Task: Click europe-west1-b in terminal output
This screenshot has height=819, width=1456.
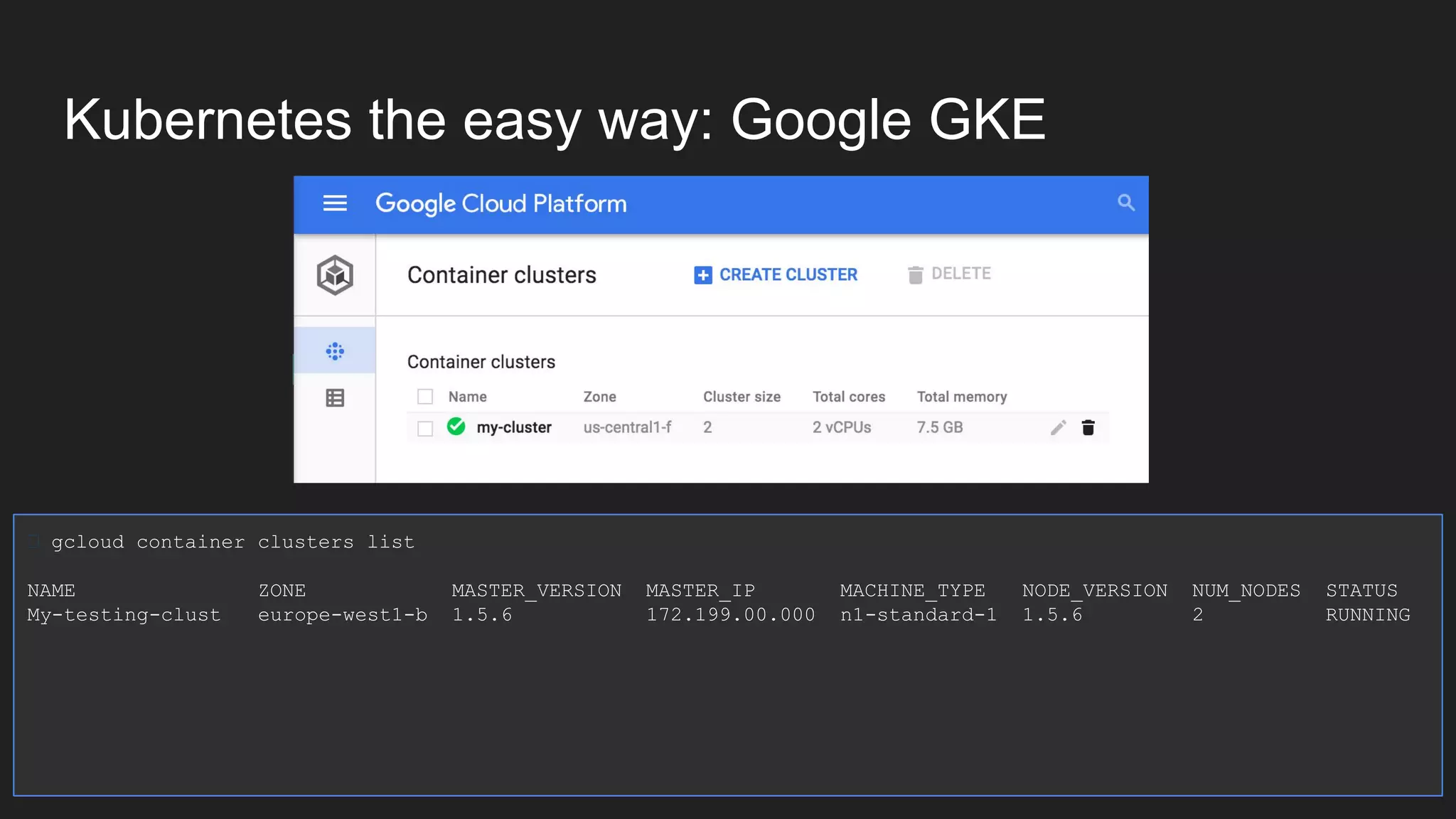Action: (x=343, y=615)
